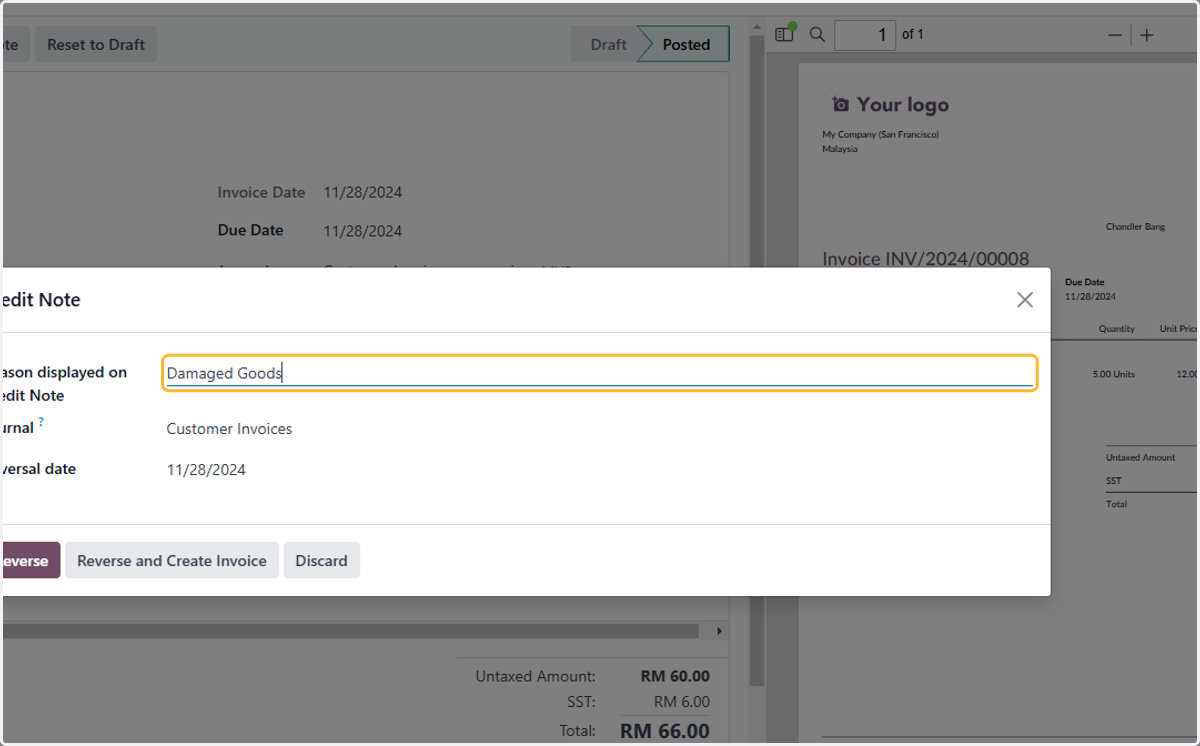The height and width of the screenshot is (746, 1200).
Task: Click the 5.00 Units quantity in PDF
Action: coord(1113,374)
